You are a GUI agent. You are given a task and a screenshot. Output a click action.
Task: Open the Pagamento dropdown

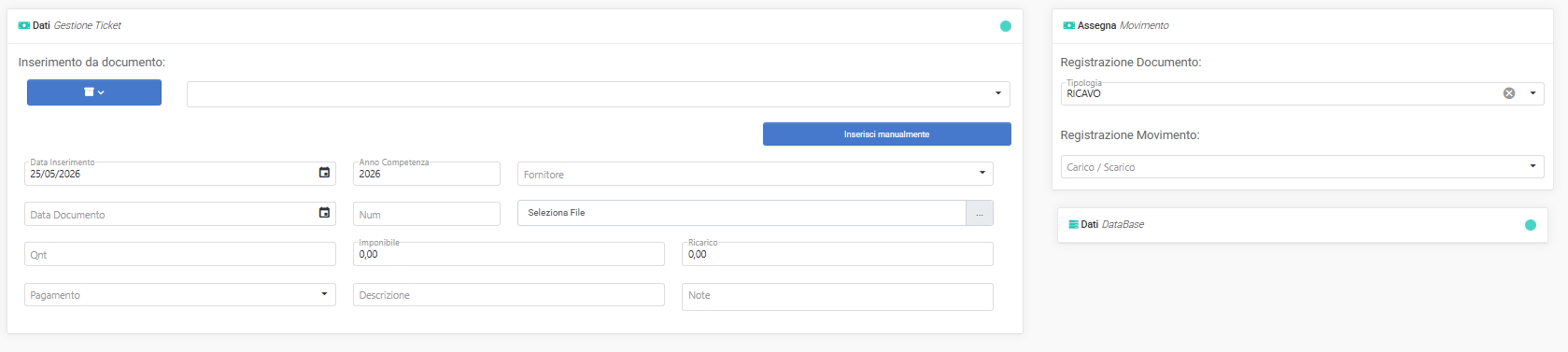point(179,294)
